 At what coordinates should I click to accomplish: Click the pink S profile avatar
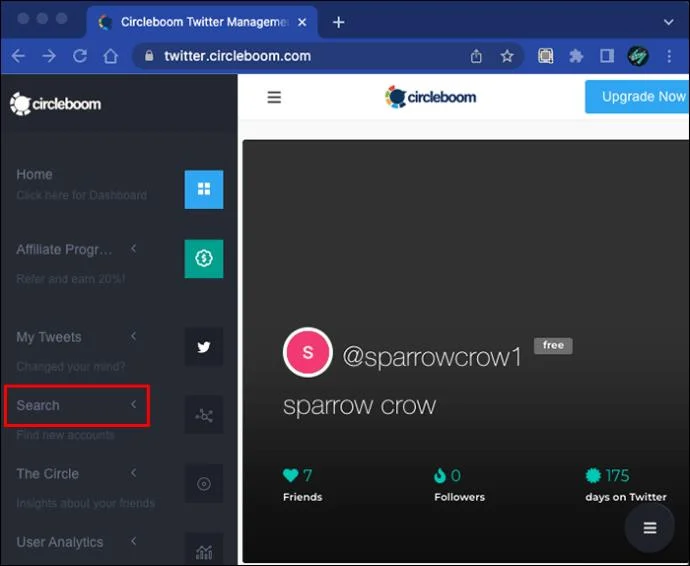click(308, 353)
